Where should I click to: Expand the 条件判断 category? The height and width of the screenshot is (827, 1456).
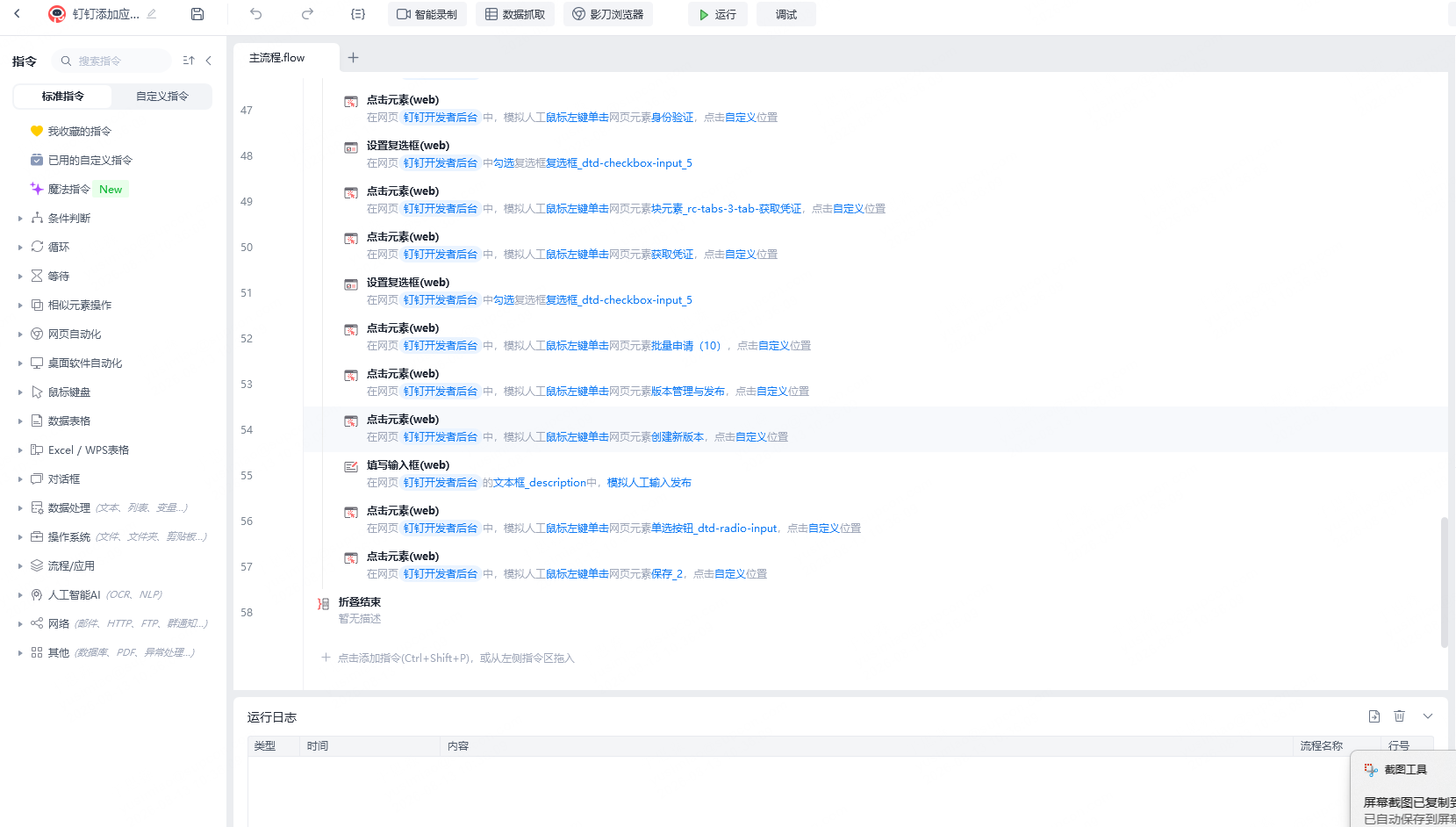pyautogui.click(x=20, y=218)
